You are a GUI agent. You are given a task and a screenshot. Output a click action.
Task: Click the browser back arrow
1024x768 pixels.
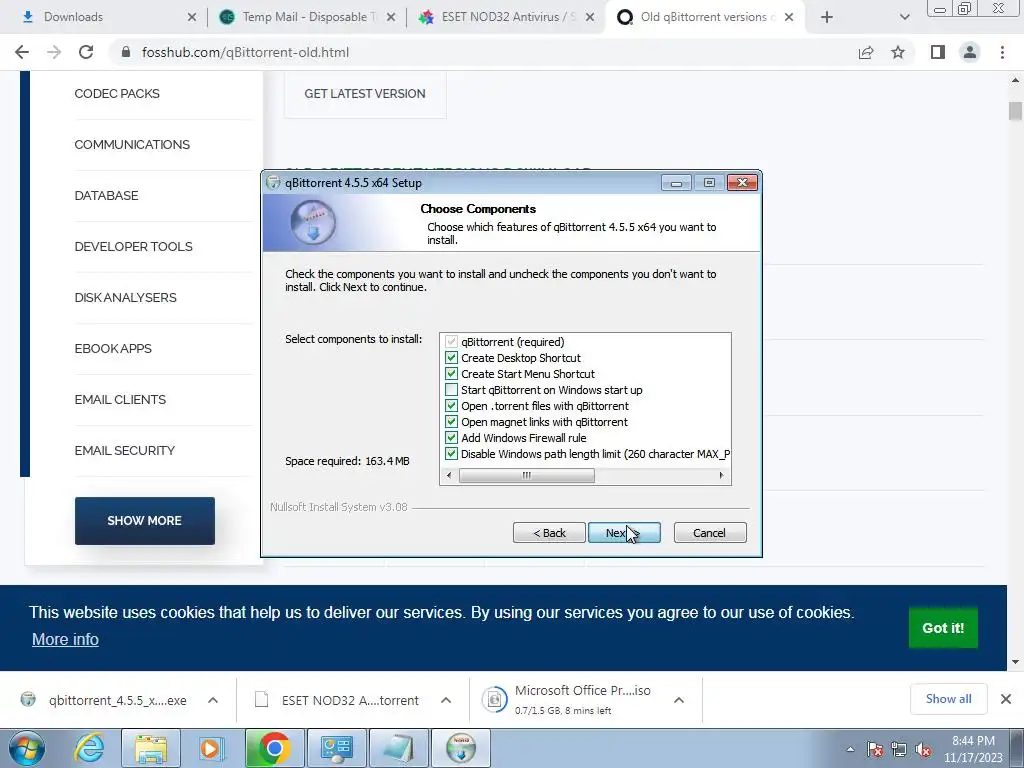(x=22, y=52)
